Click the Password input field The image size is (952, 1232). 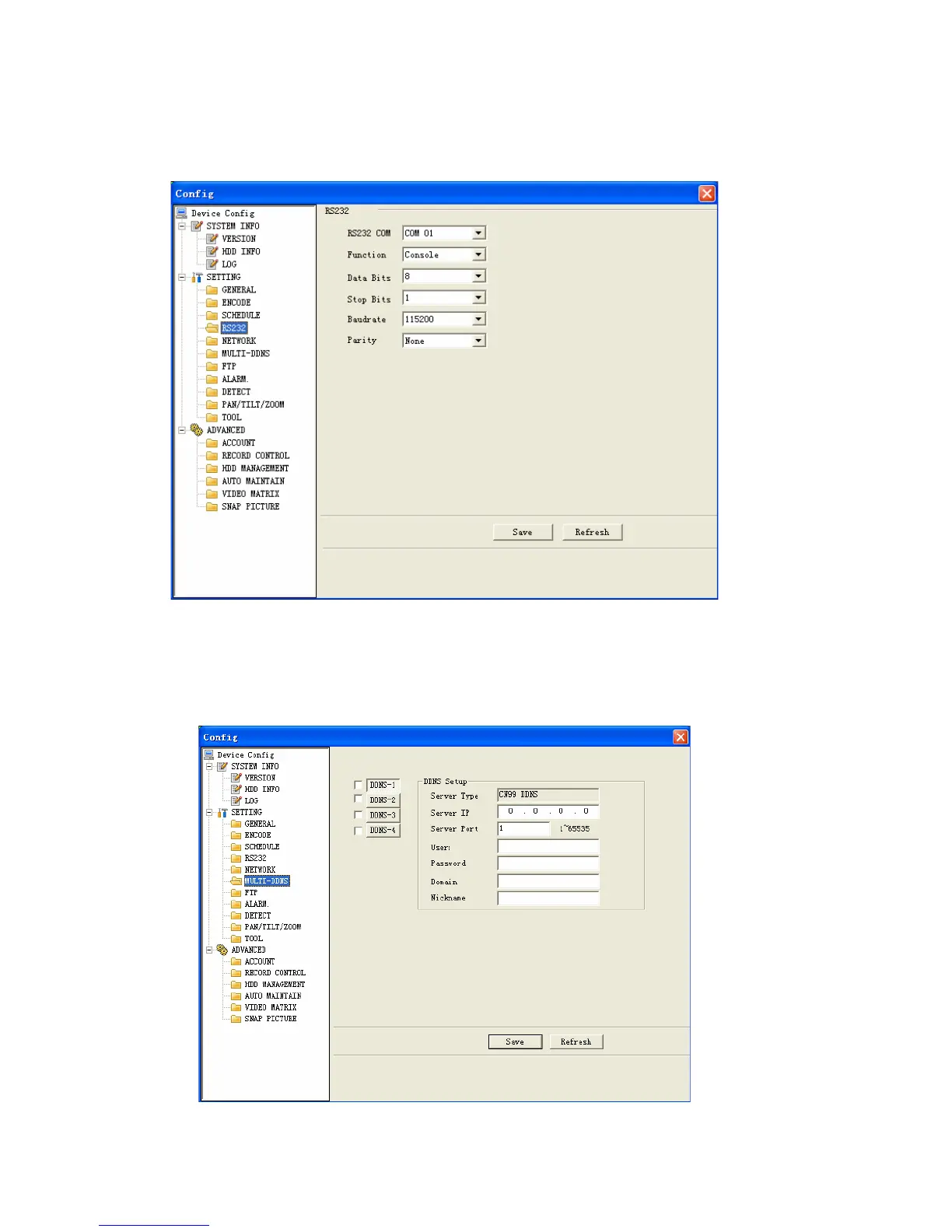548,863
